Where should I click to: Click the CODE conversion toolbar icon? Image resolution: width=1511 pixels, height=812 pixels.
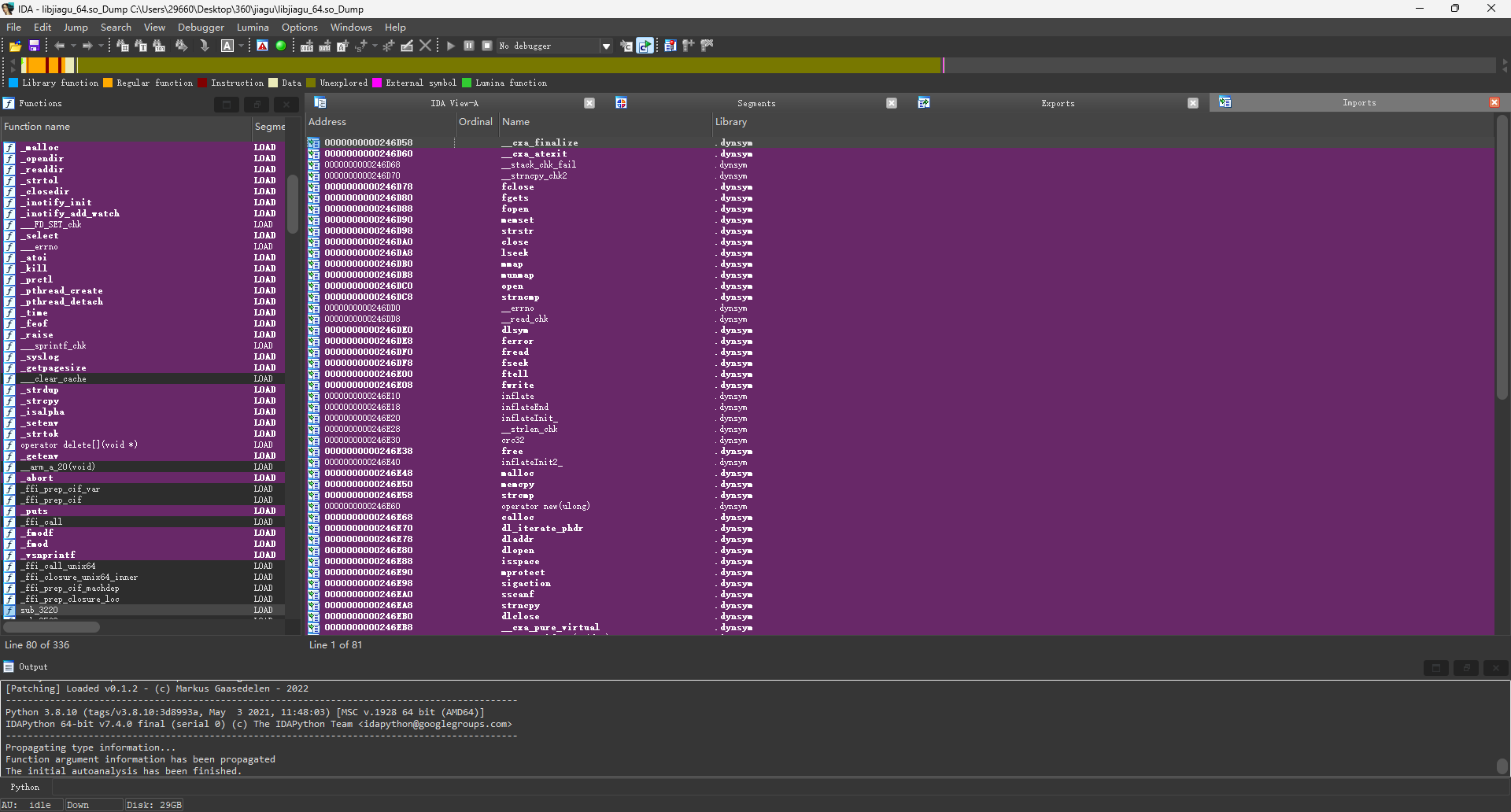pyautogui.click(x=307, y=46)
